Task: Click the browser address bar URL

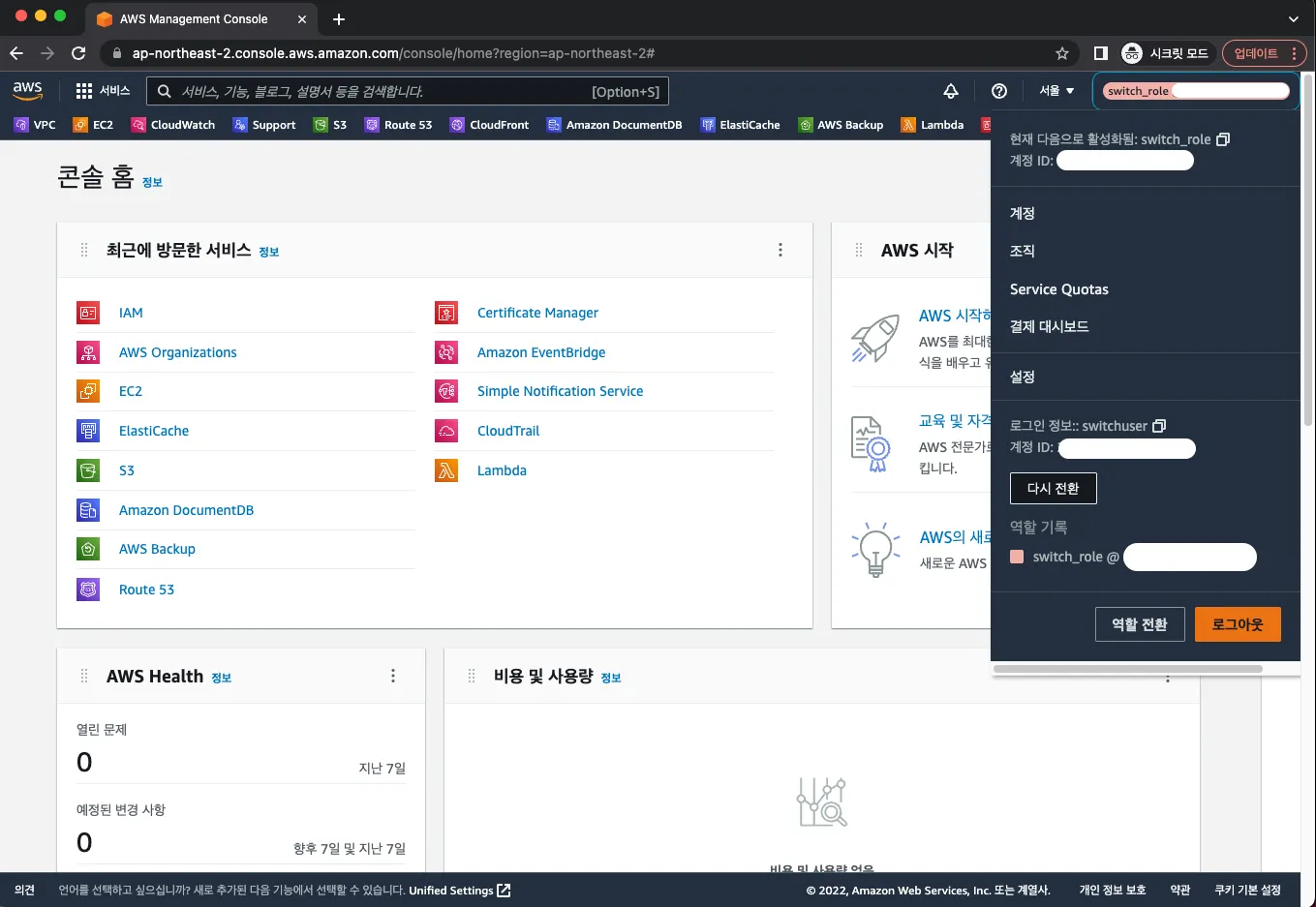Action: click(393, 53)
